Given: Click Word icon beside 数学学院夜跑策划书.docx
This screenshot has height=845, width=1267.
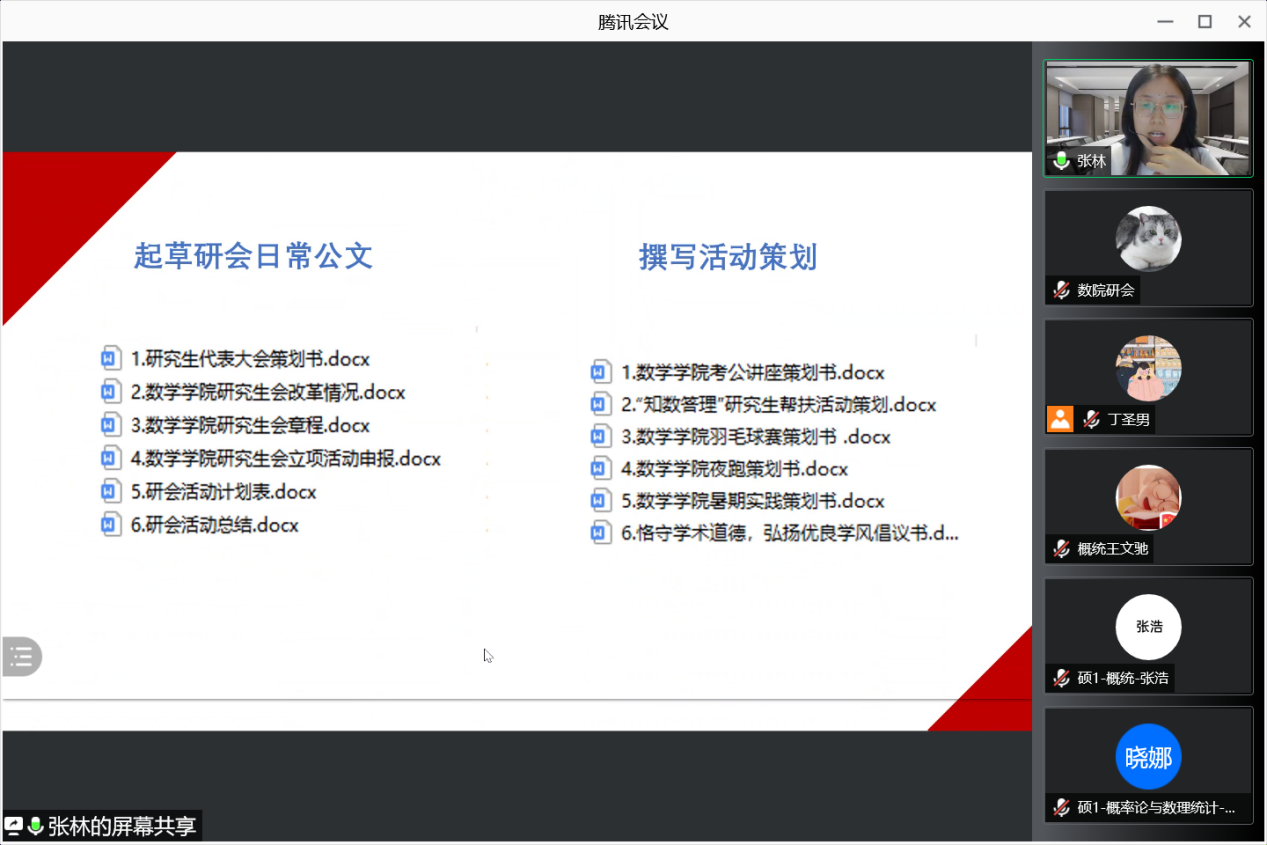Looking at the screenshot, I should click(x=600, y=468).
